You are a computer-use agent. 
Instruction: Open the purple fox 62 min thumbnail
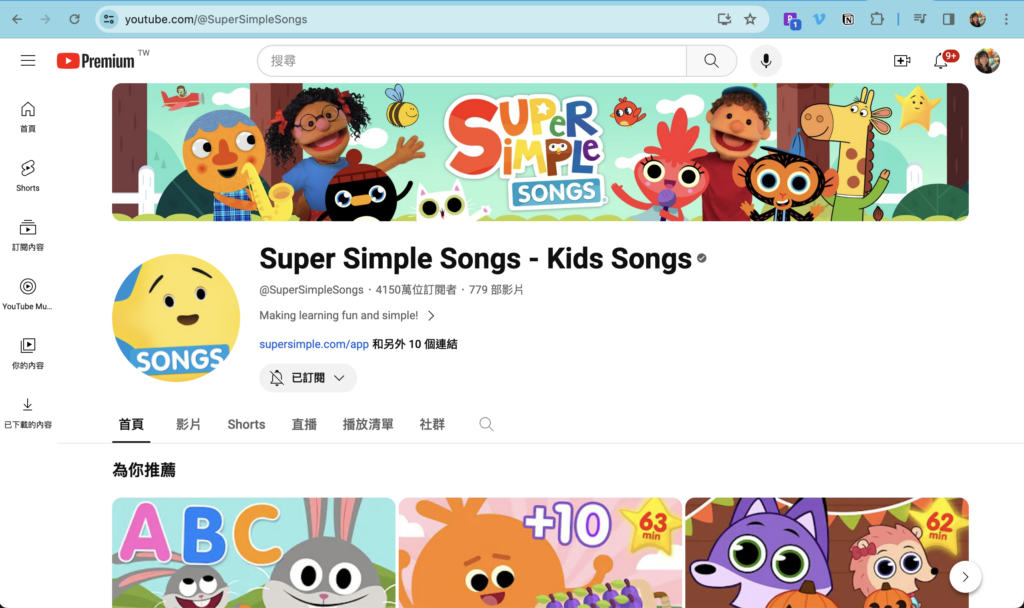pos(827,553)
